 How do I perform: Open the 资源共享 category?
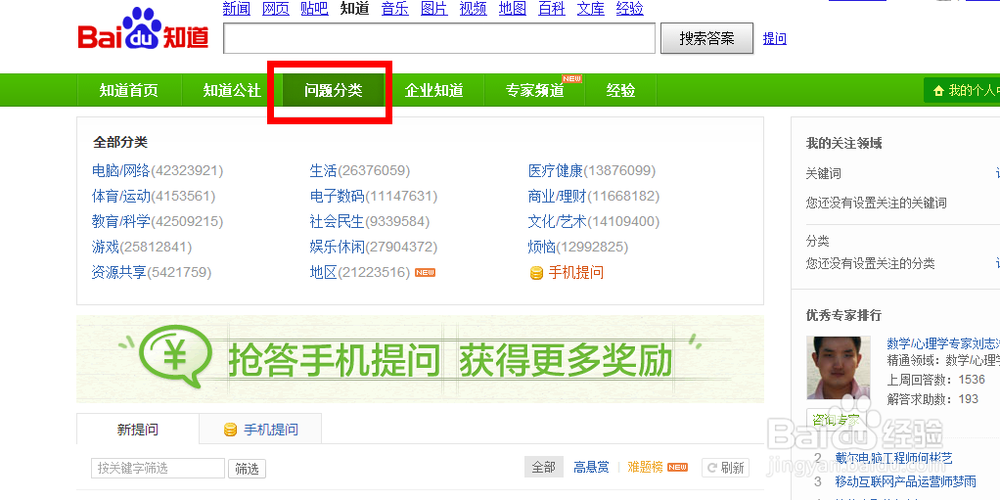click(119, 272)
